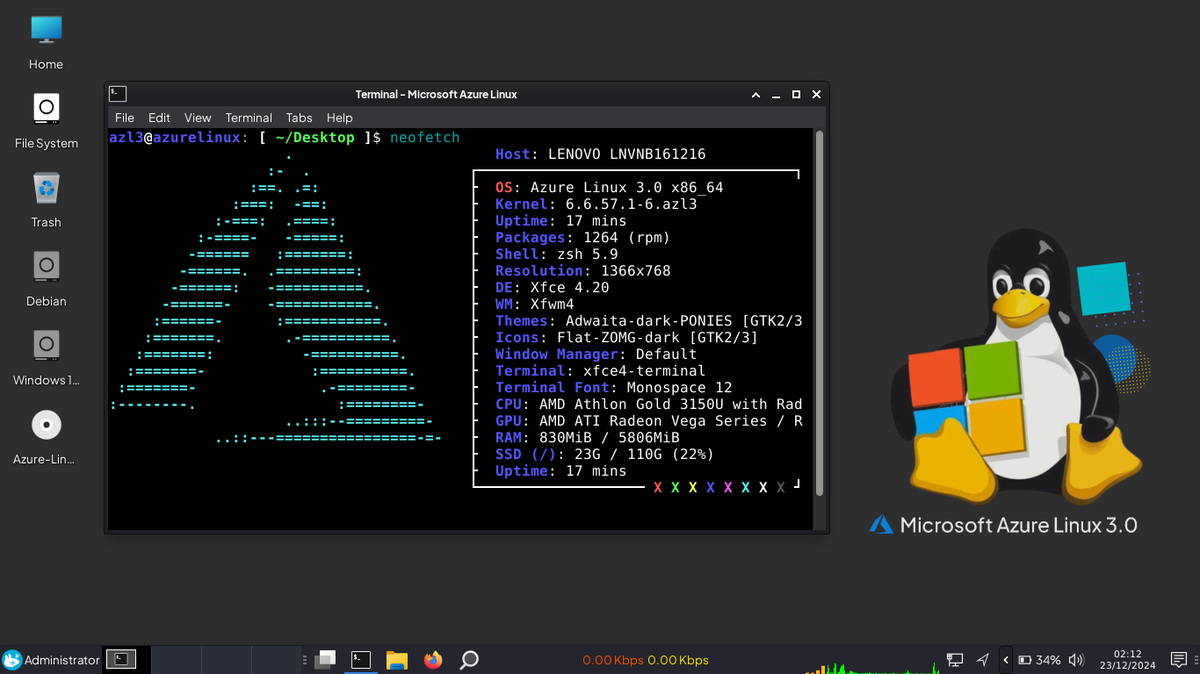Launch Firefox from the taskbar
Image resolution: width=1200 pixels, height=674 pixels.
433,660
